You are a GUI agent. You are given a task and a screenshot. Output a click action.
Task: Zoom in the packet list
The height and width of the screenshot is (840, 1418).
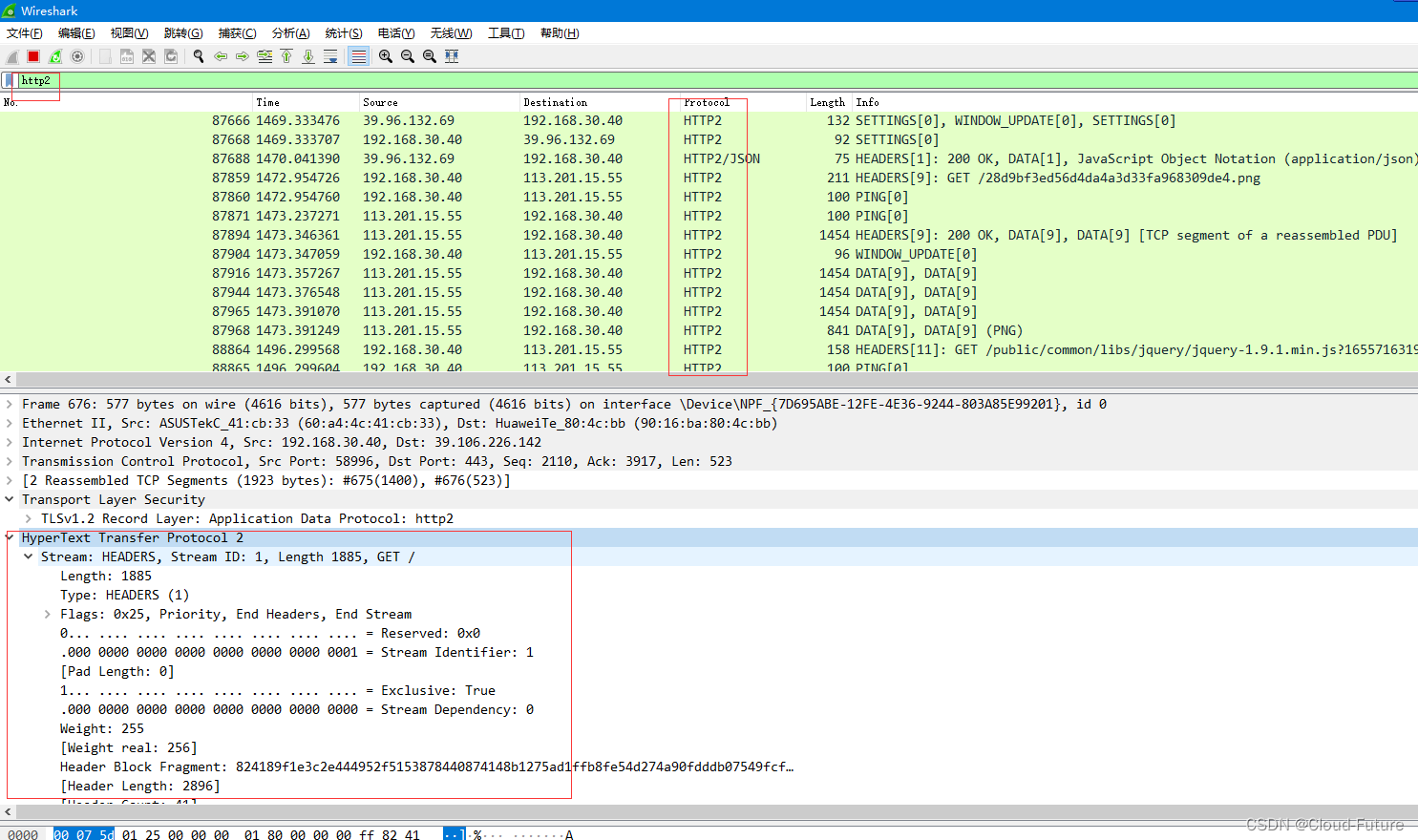[385, 56]
